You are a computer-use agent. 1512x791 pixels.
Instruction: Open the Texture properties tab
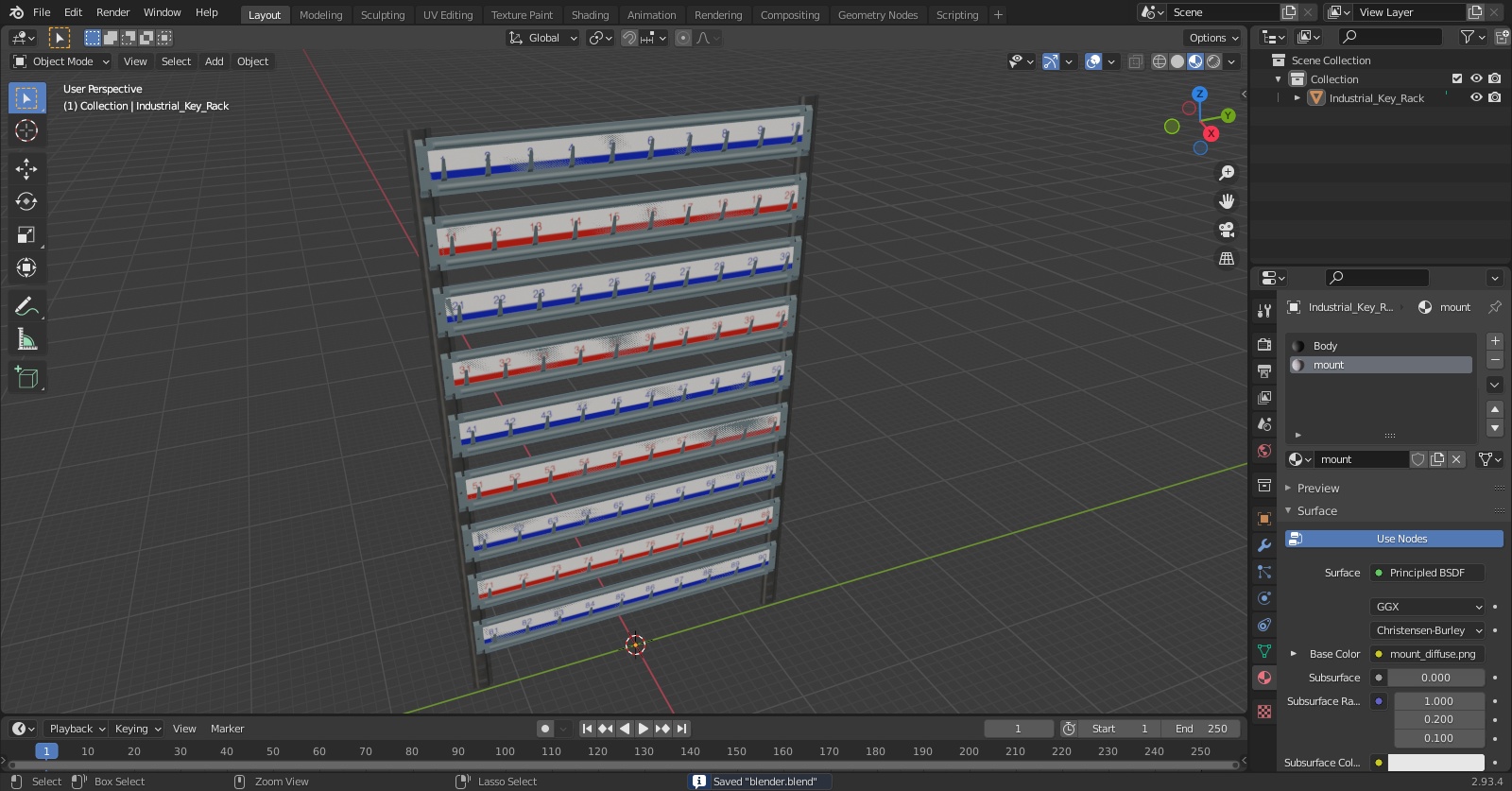click(1264, 711)
